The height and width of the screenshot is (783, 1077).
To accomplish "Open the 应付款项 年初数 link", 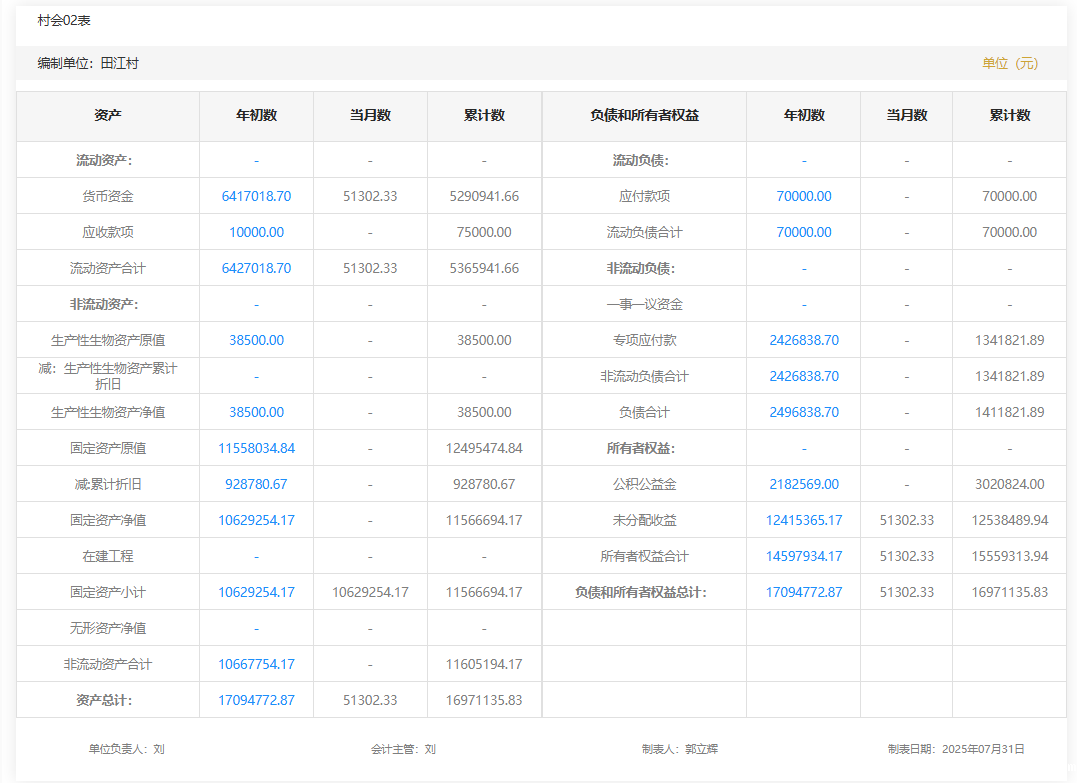I will pyautogui.click(x=803, y=196).
